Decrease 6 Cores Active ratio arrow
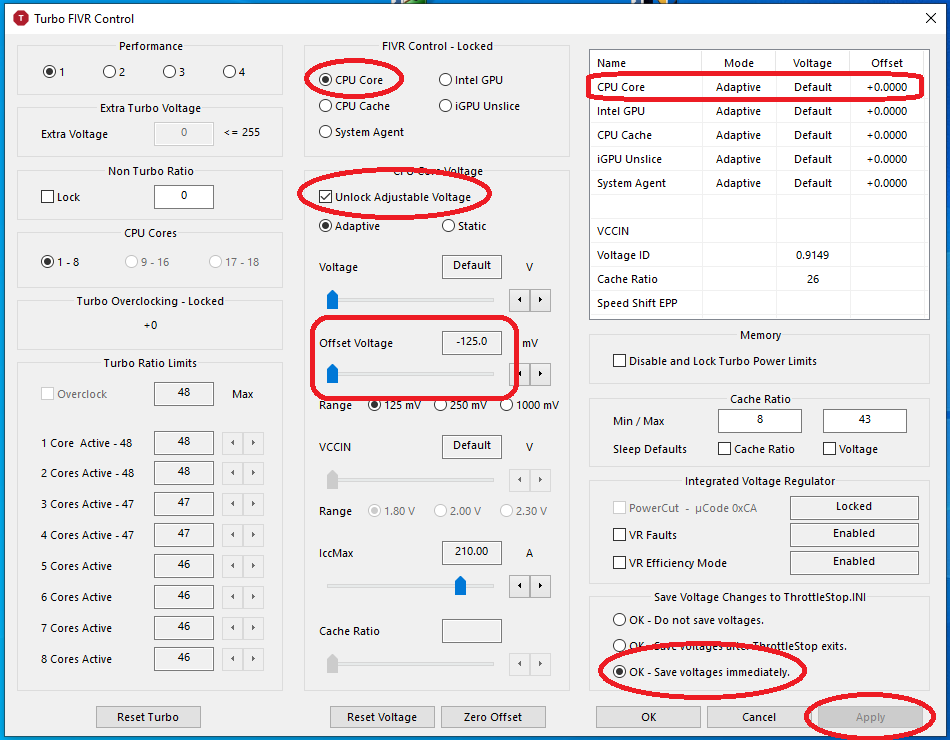The height and width of the screenshot is (740, 950). pyautogui.click(x=233, y=597)
